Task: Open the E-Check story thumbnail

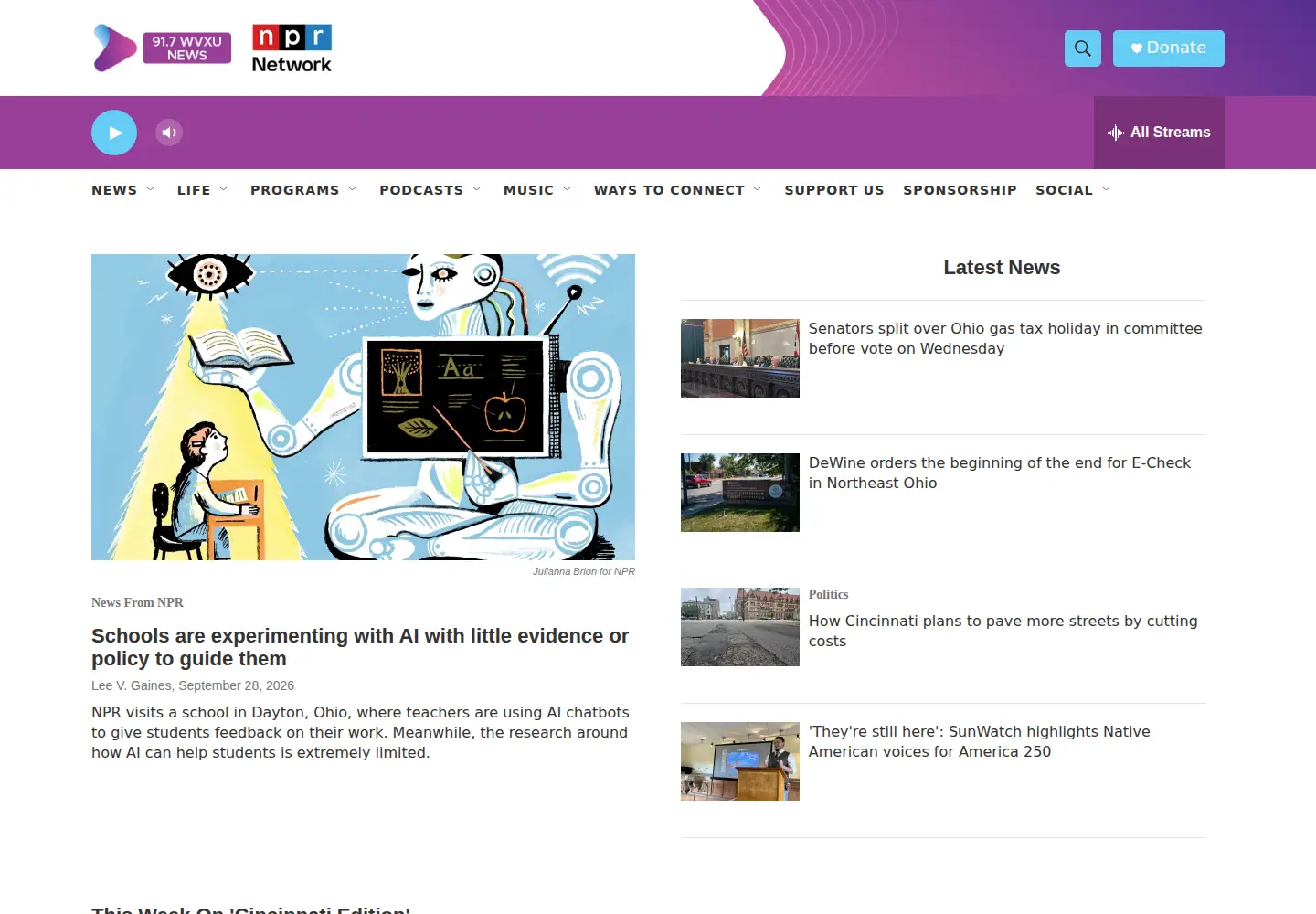Action: [x=740, y=493]
